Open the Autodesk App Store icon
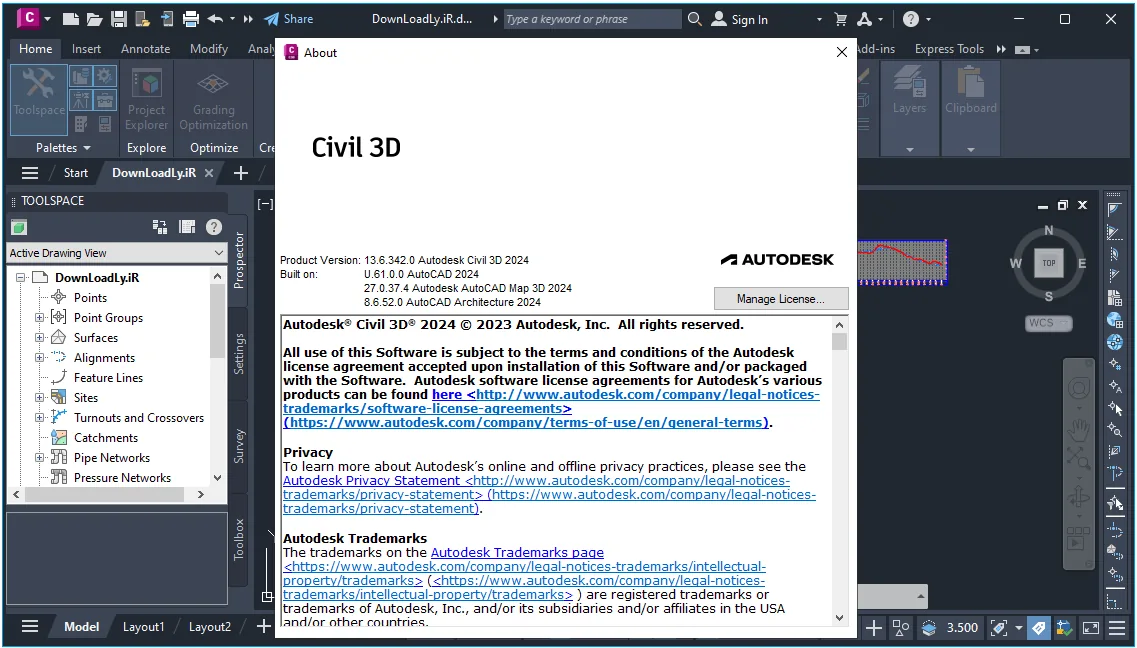 tap(864, 20)
